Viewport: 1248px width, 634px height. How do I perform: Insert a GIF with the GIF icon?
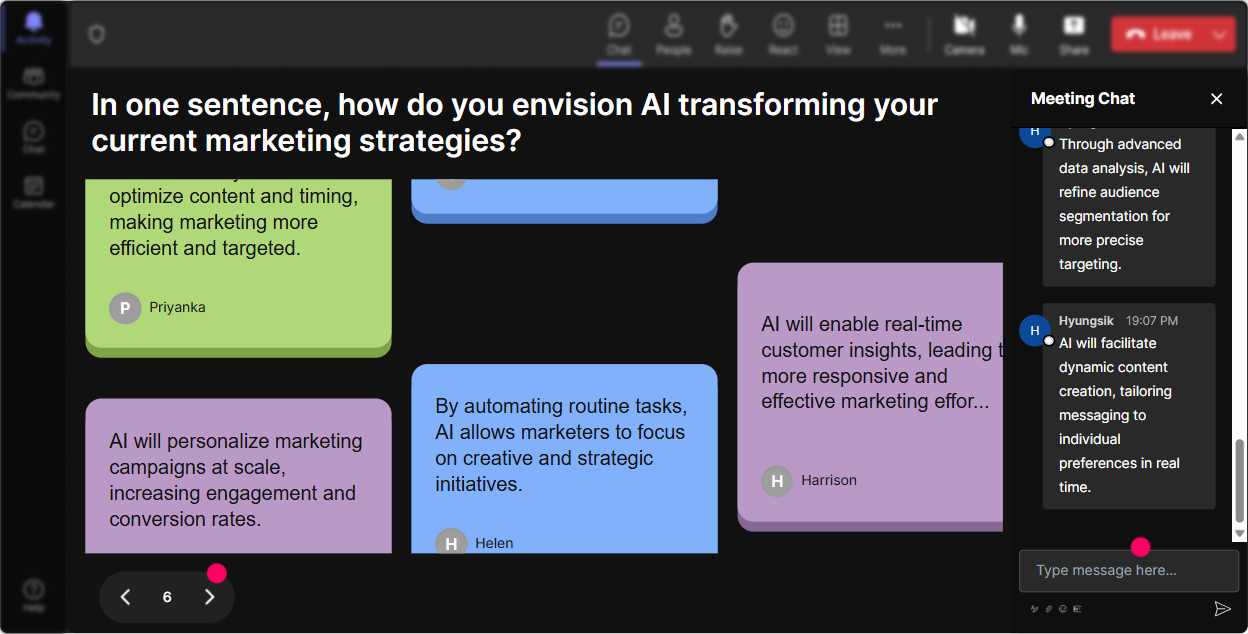click(1077, 608)
